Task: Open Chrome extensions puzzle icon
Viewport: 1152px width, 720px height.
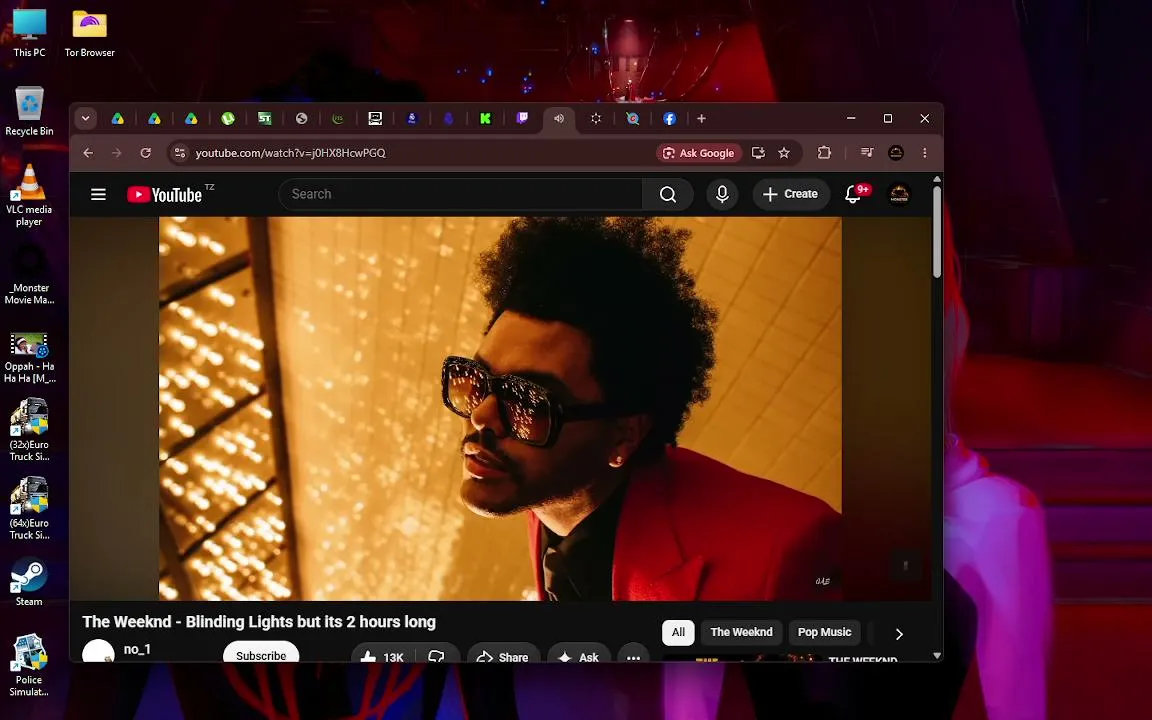Action: click(824, 153)
